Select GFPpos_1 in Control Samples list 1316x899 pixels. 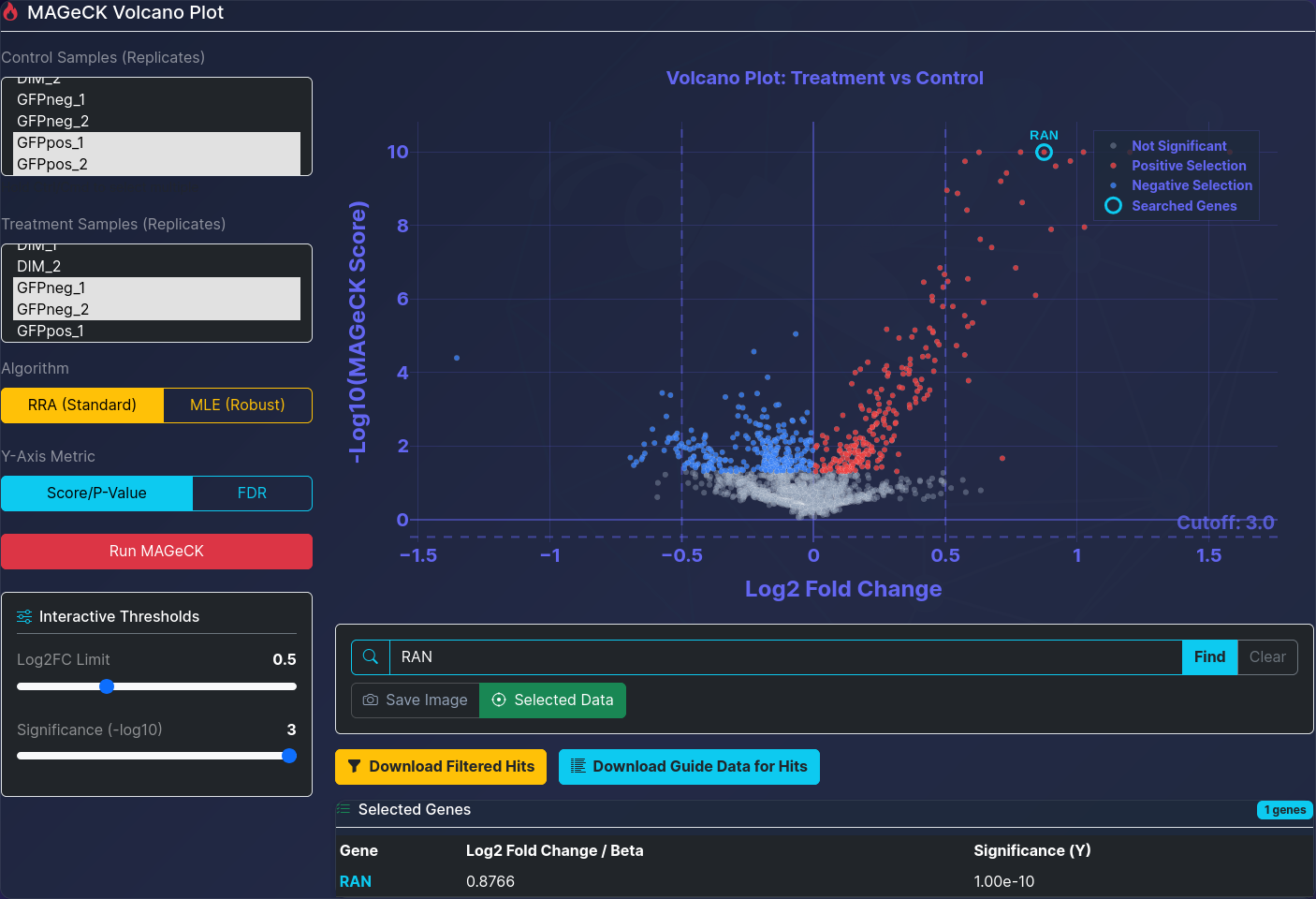tap(156, 143)
